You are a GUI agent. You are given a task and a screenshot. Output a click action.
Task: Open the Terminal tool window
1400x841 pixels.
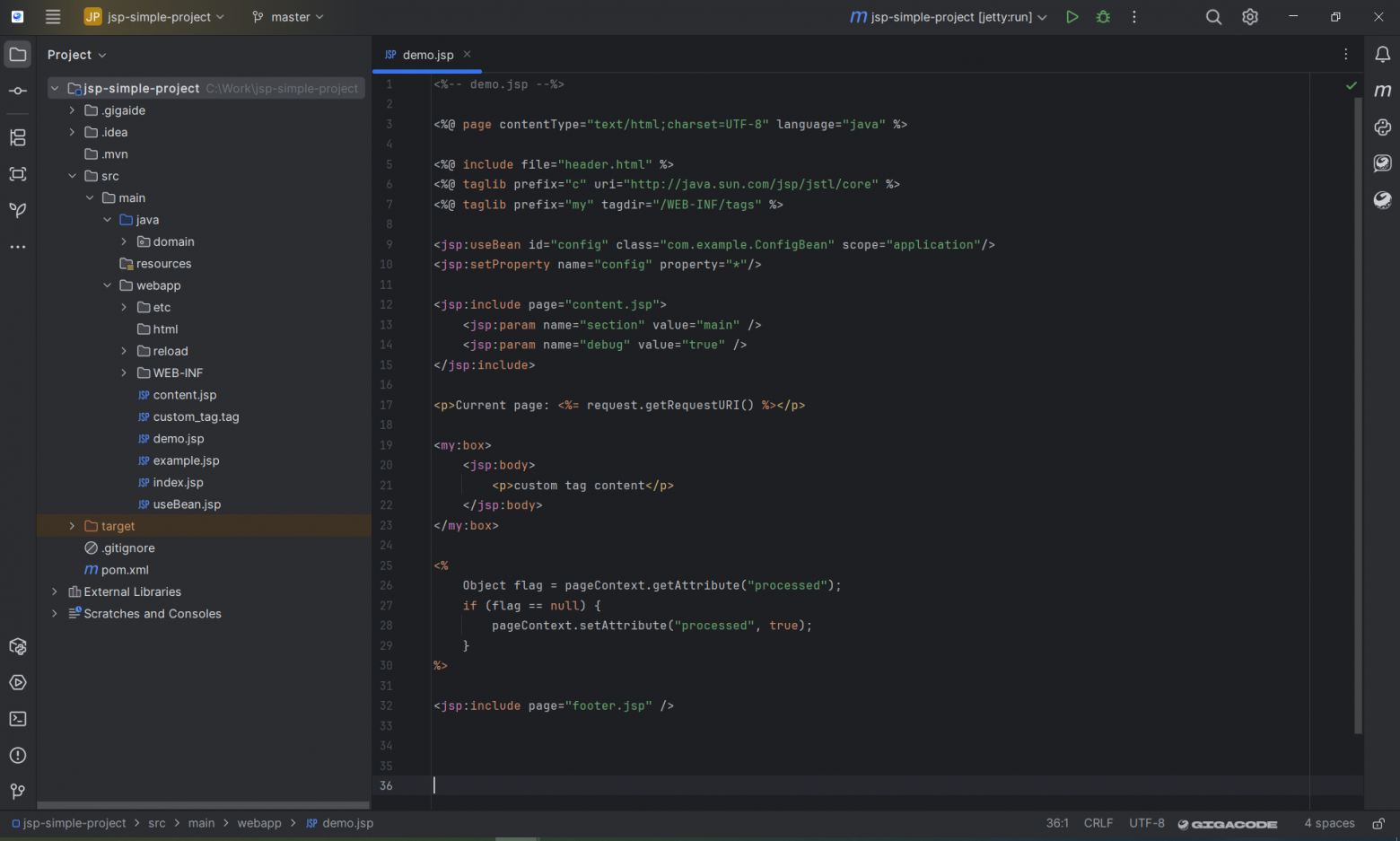[x=18, y=719]
